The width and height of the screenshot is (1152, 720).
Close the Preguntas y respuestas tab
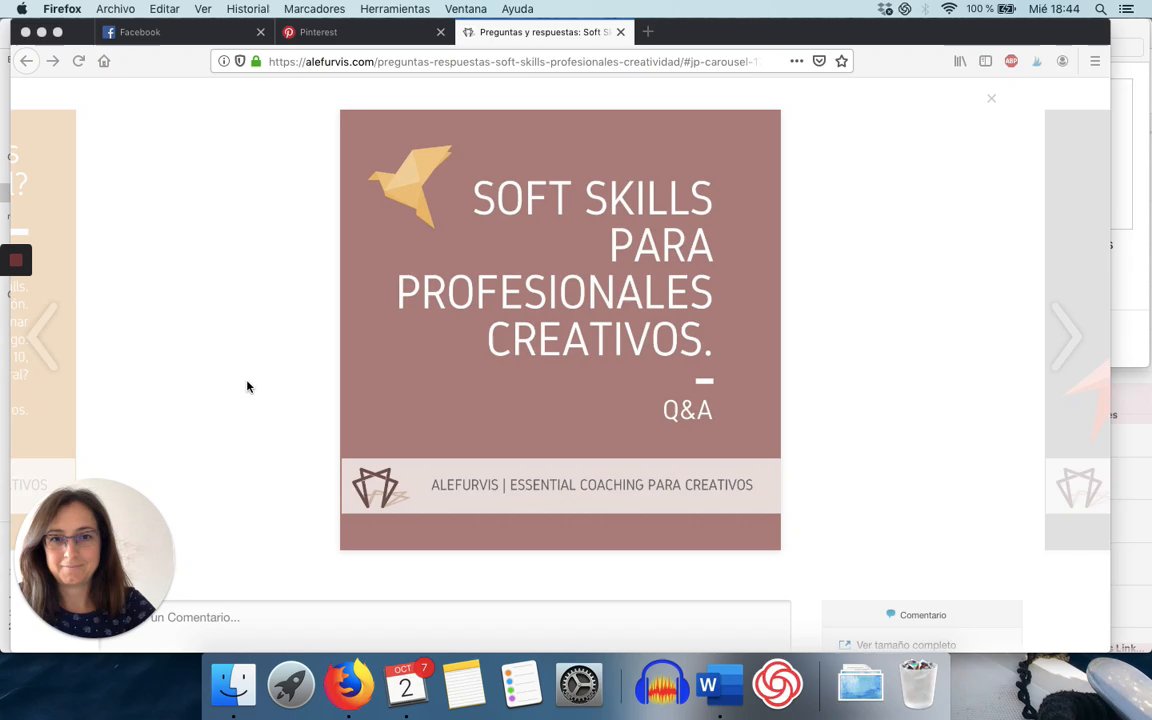tap(621, 32)
